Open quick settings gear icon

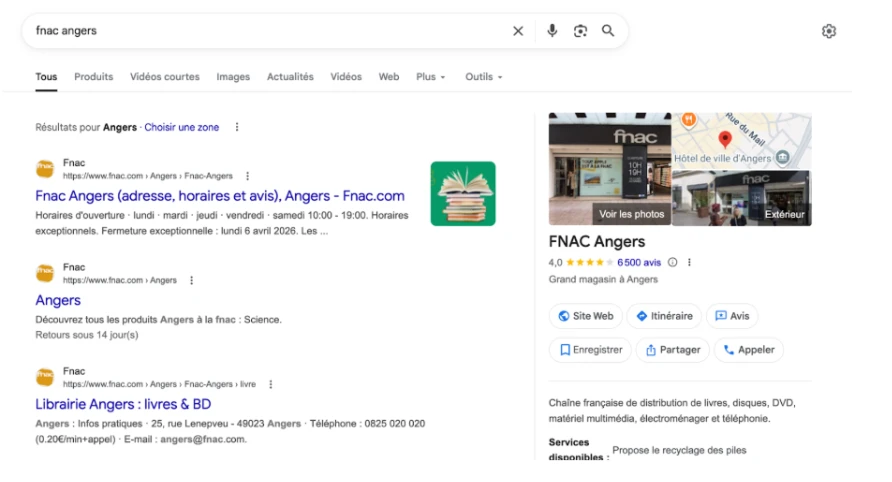click(x=829, y=31)
